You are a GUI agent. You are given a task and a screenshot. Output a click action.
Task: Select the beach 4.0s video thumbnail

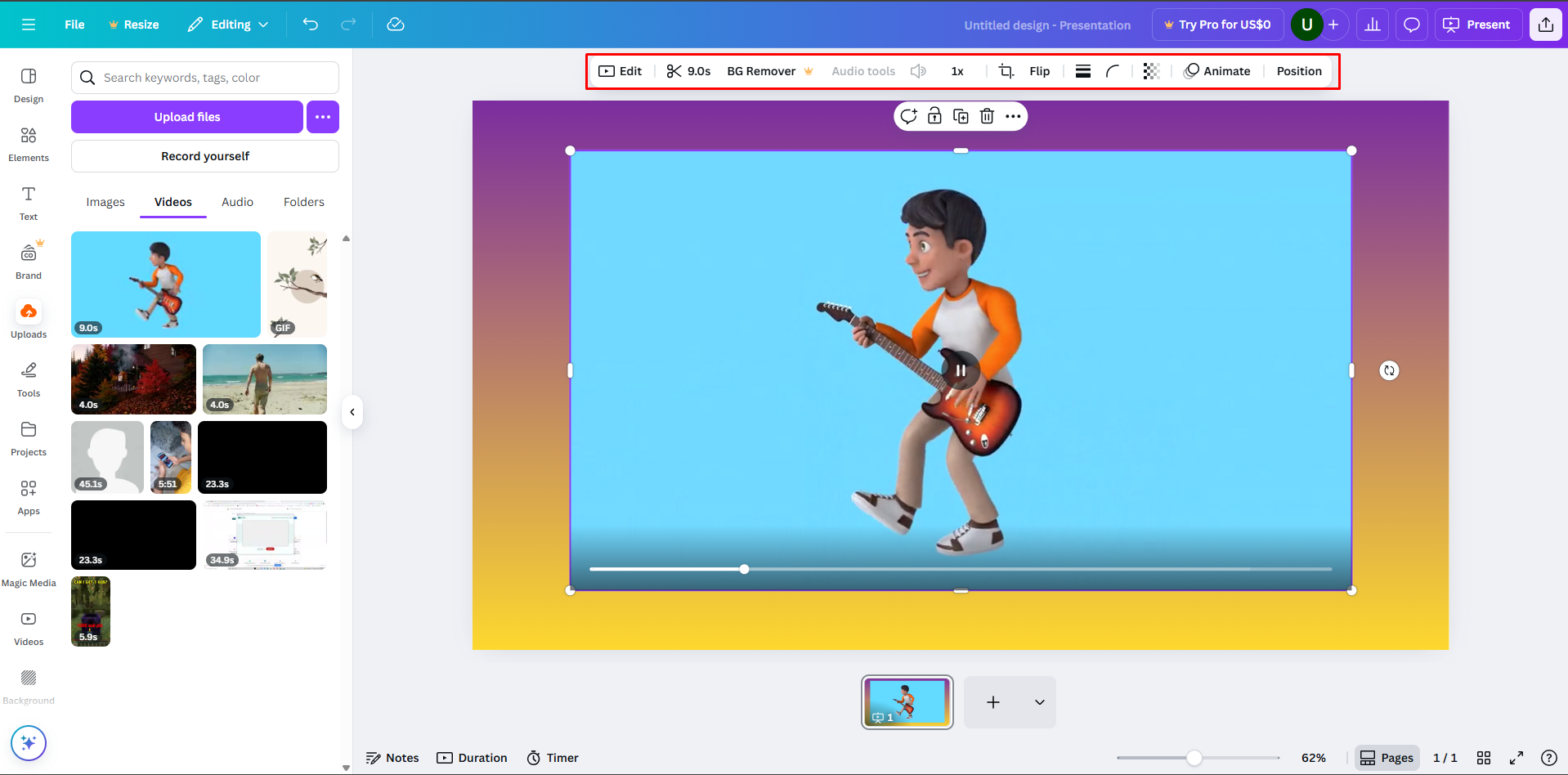[x=265, y=379]
